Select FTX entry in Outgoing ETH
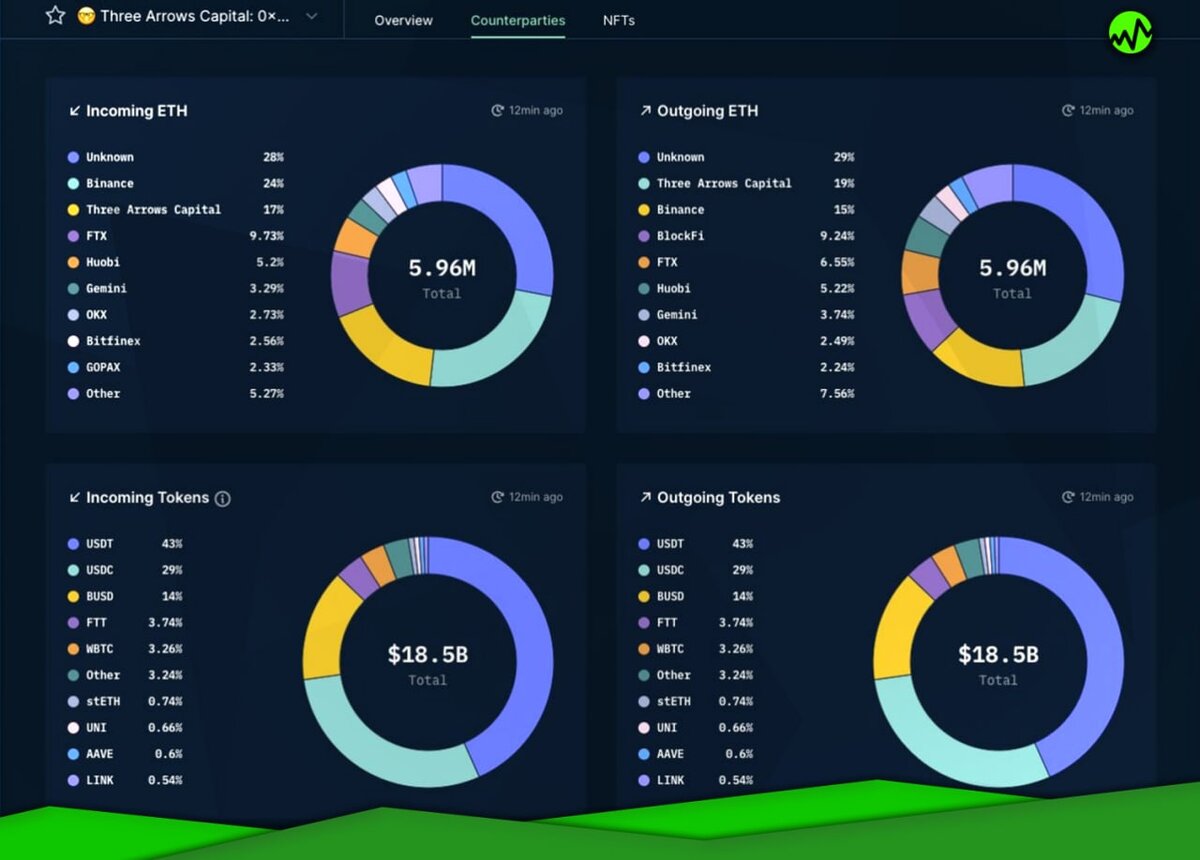Screen dimensions: 1200x860 746,262
